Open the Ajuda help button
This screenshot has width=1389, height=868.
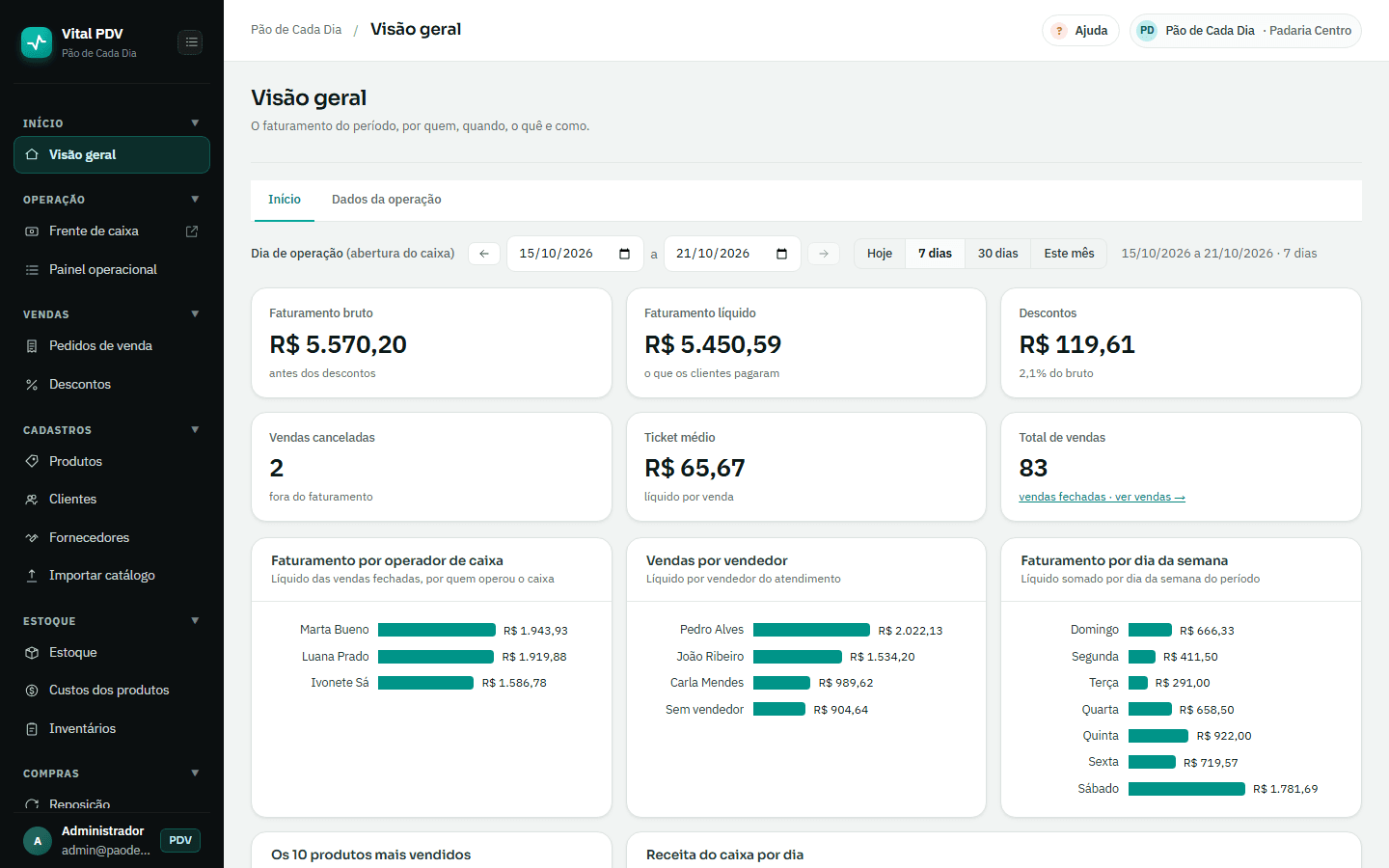click(x=1080, y=31)
